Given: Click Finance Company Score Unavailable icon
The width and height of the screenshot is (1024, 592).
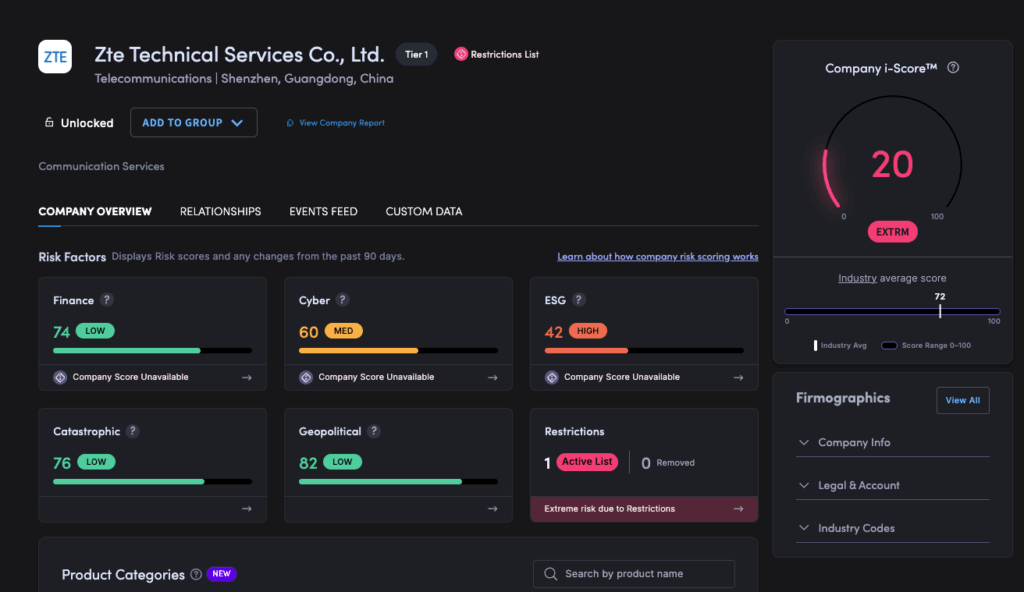Looking at the screenshot, I should [60, 377].
